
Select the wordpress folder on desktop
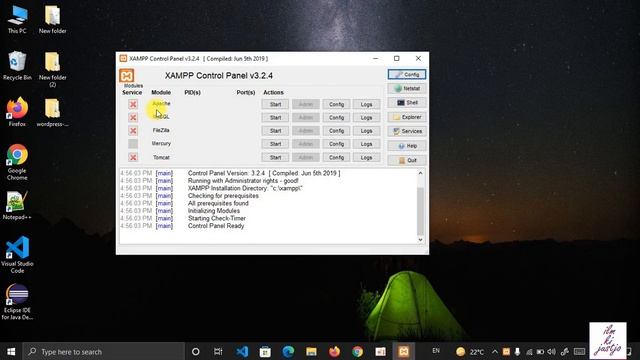pos(53,112)
